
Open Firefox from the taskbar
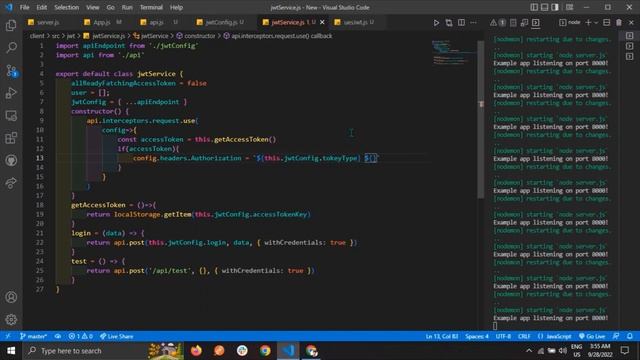pyautogui.click(x=196, y=351)
